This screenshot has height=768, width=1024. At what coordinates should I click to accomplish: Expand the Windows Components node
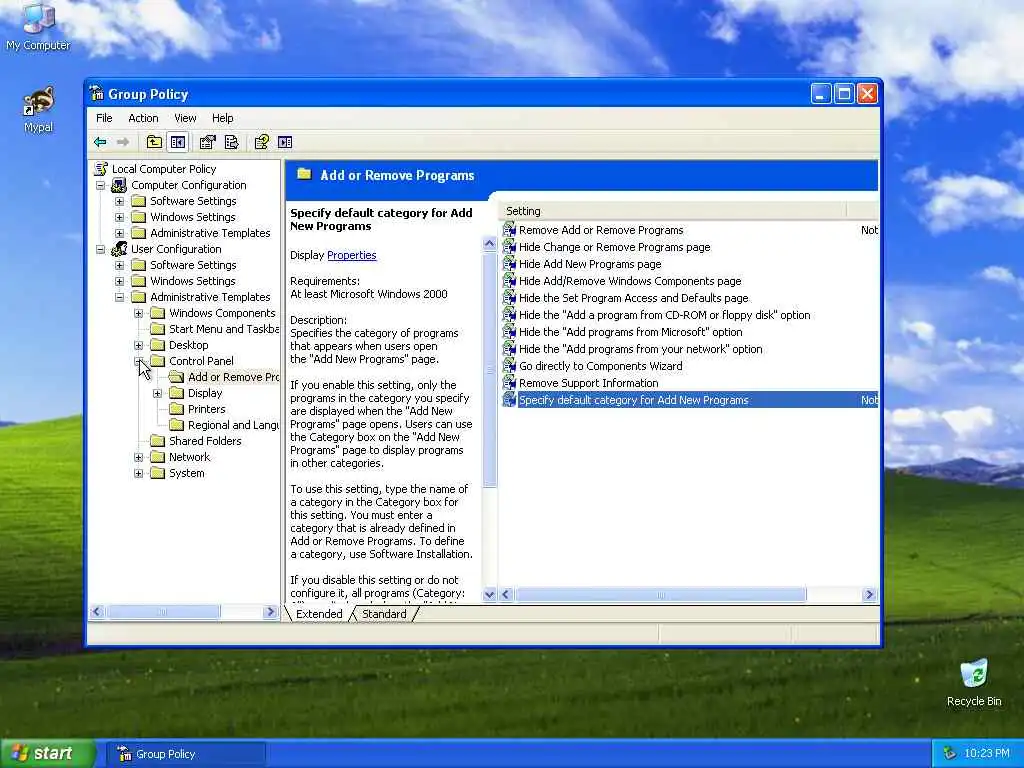138,313
